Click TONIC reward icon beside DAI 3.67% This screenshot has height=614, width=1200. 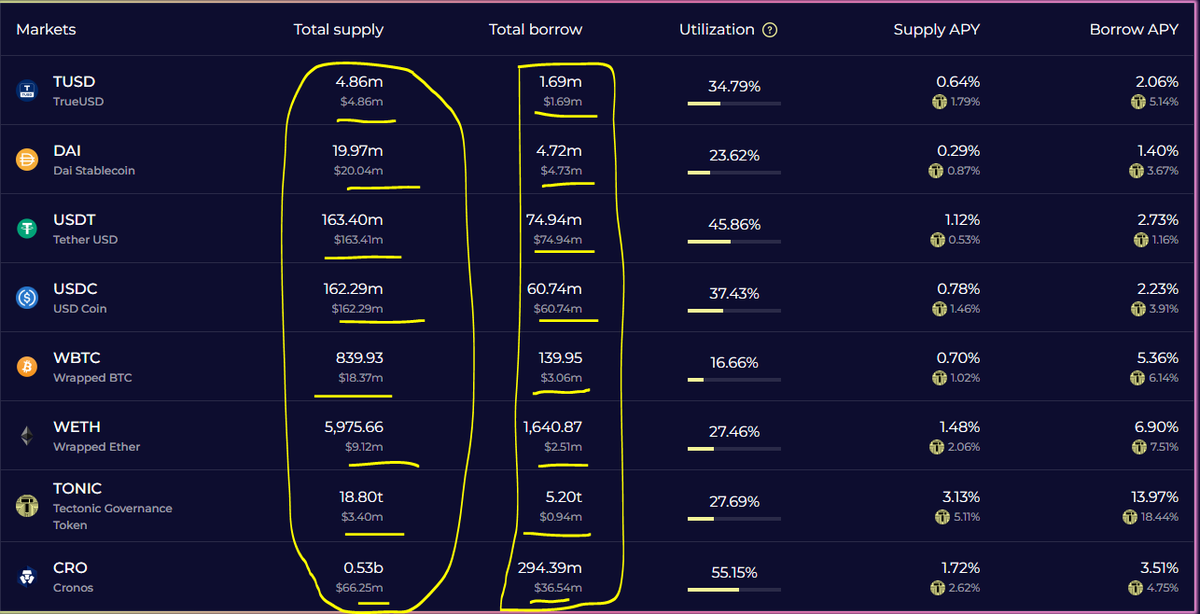tap(1138, 171)
